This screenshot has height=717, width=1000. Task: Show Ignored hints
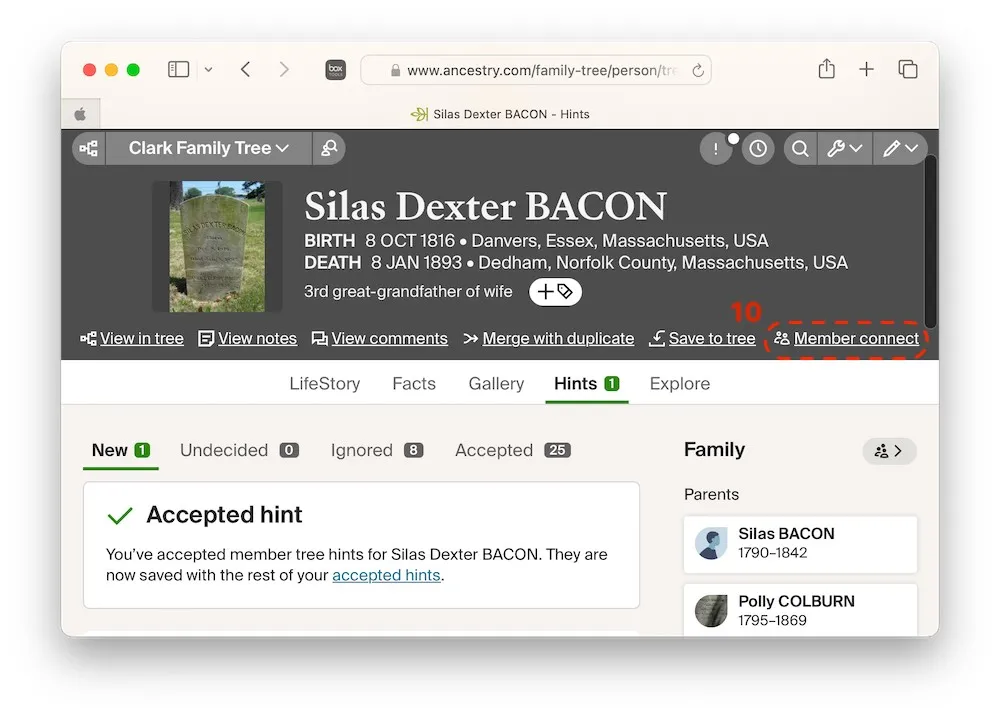(377, 451)
